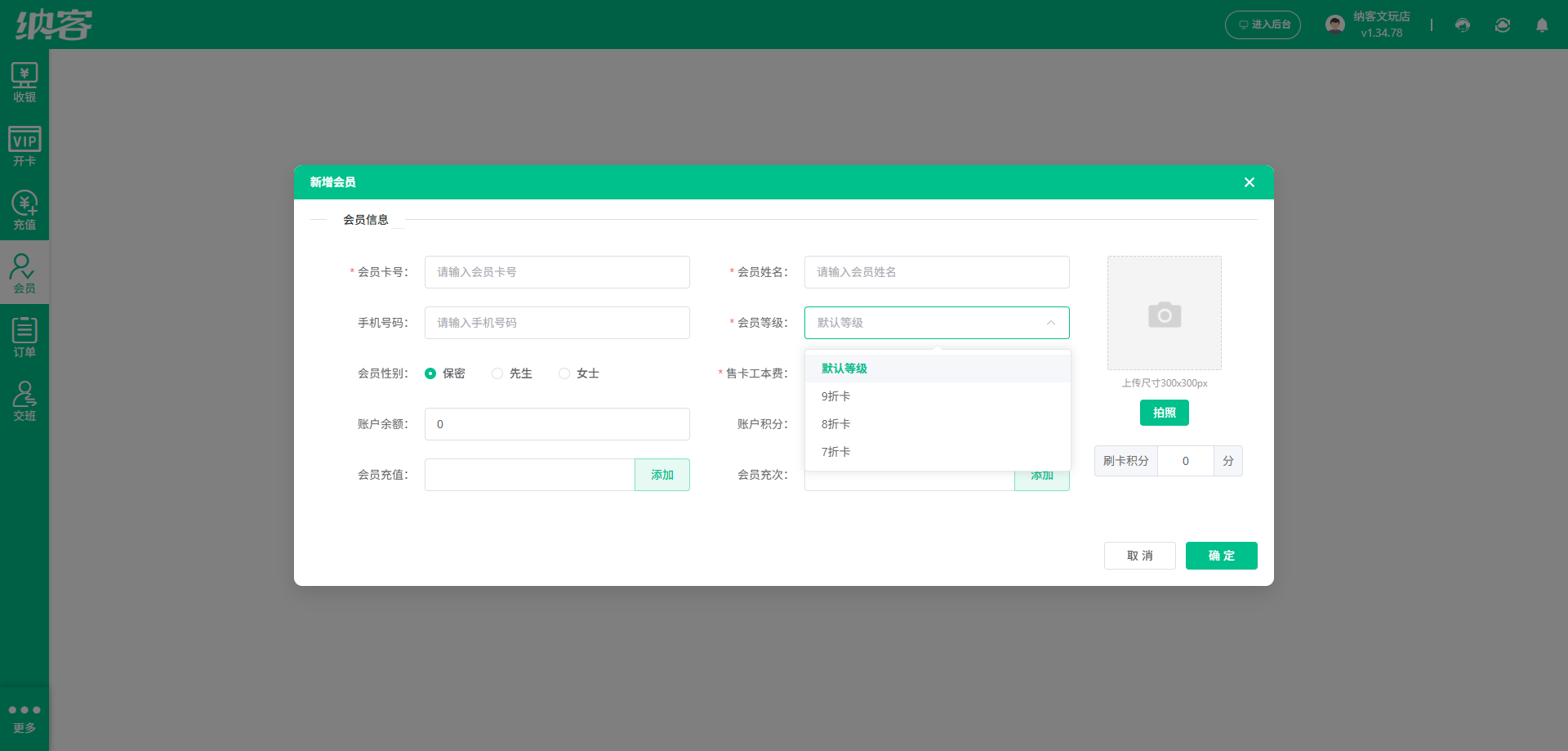Viewport: 1568px width, 751px height.
Task: Open the notification bell icon
Action: click(x=1542, y=25)
